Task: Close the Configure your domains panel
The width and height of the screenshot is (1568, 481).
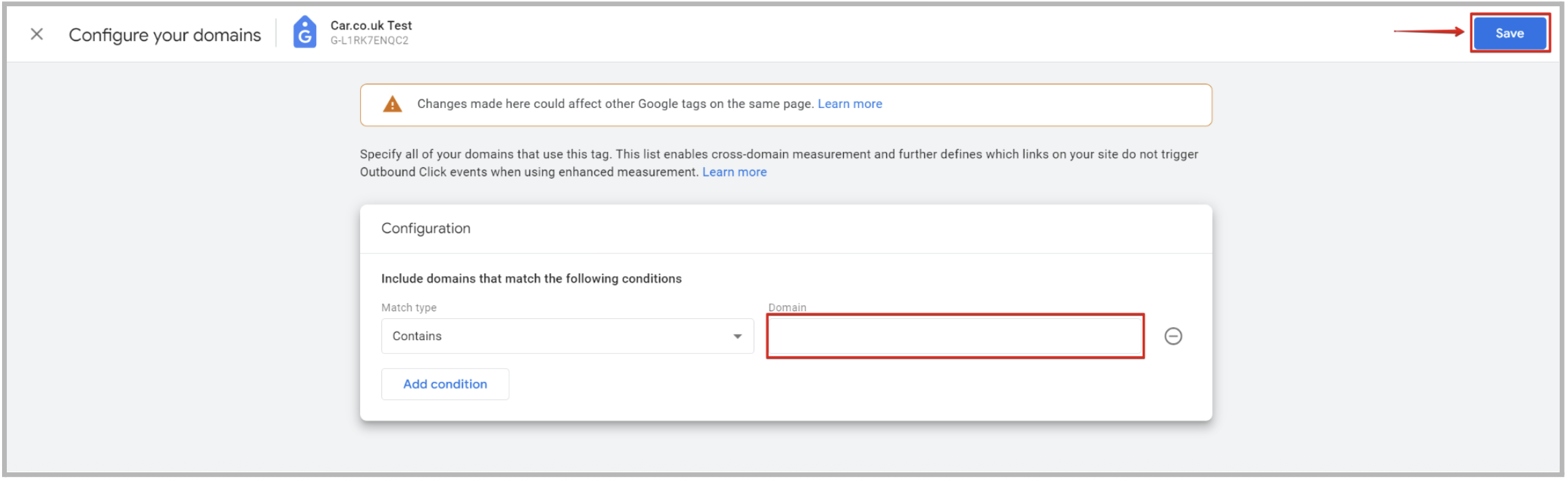Action: pos(37,34)
